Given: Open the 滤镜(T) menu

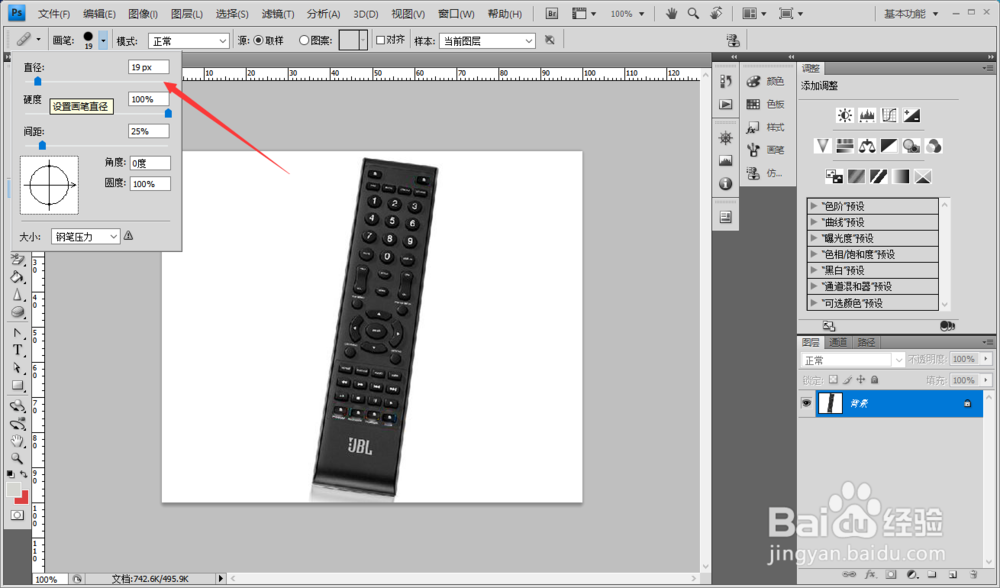Looking at the screenshot, I should coord(278,13).
